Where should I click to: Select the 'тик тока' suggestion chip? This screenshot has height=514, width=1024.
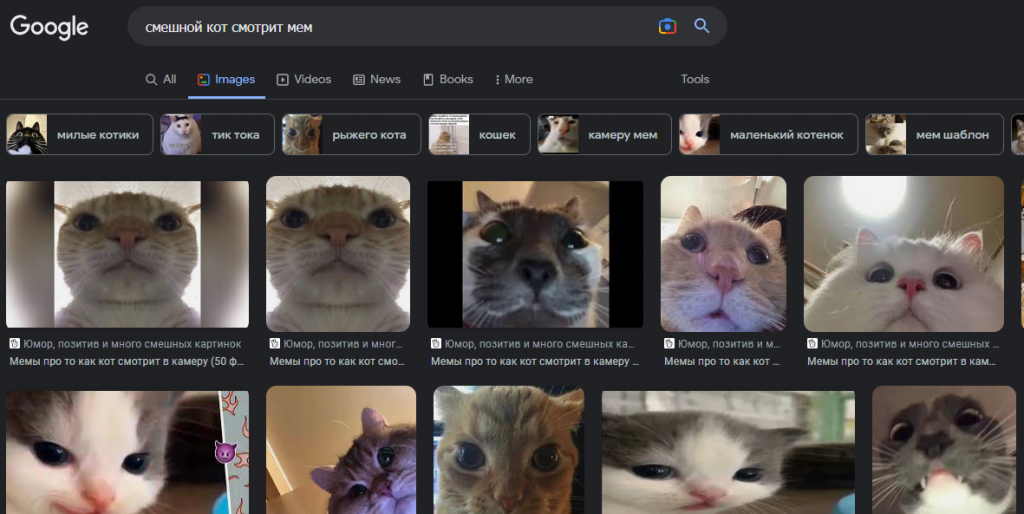pyautogui.click(x=216, y=135)
